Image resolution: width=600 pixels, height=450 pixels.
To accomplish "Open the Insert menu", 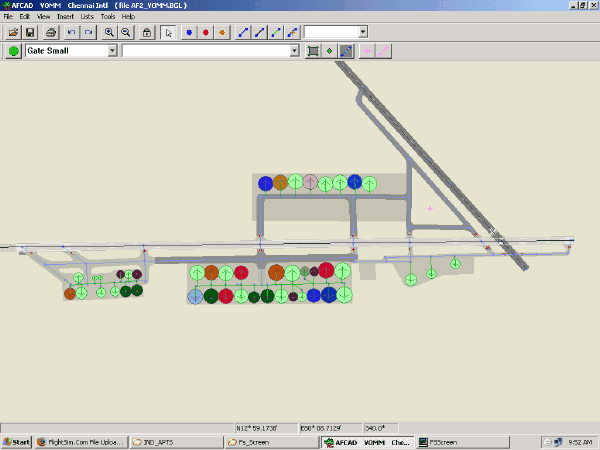I will click(x=65, y=17).
